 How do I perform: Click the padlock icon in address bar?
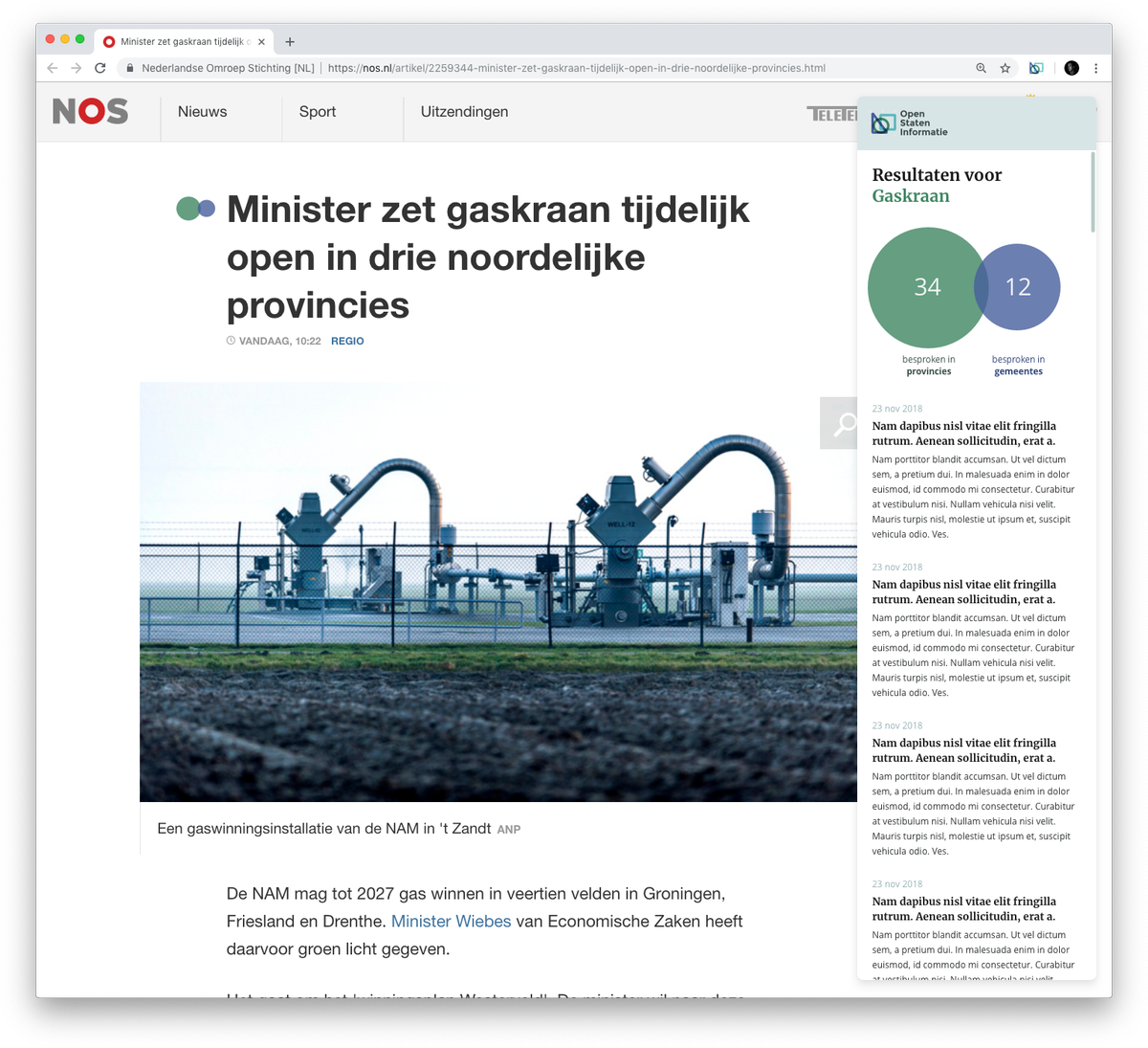tap(130, 68)
